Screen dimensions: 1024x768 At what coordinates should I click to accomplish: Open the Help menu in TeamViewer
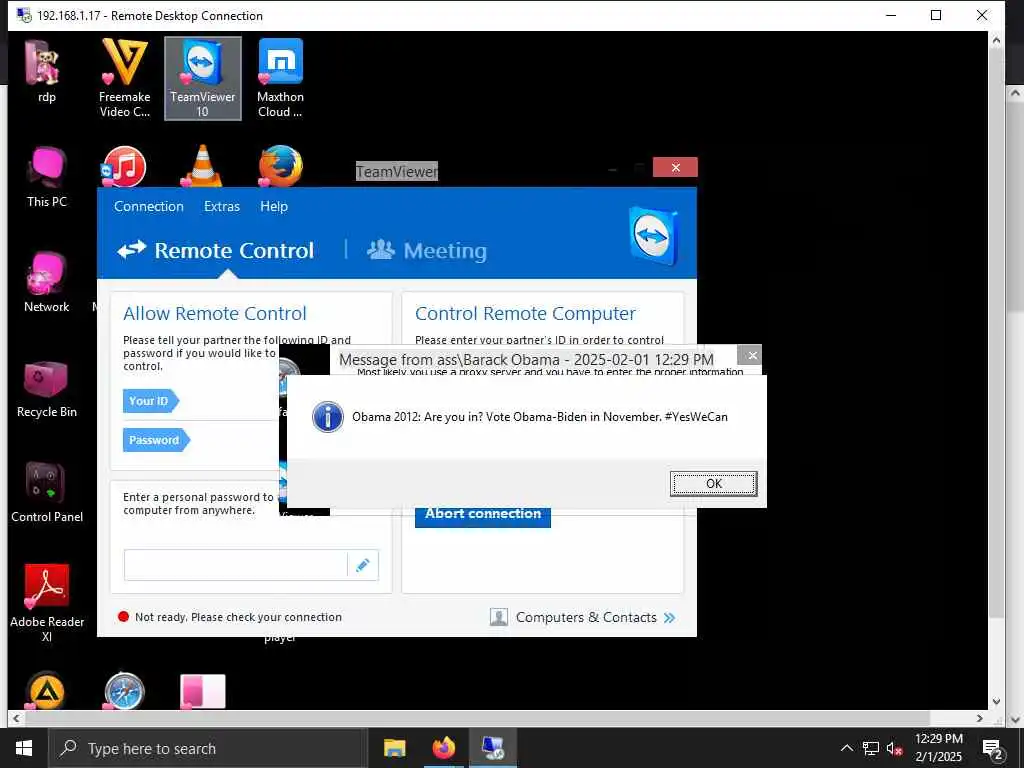pos(274,206)
